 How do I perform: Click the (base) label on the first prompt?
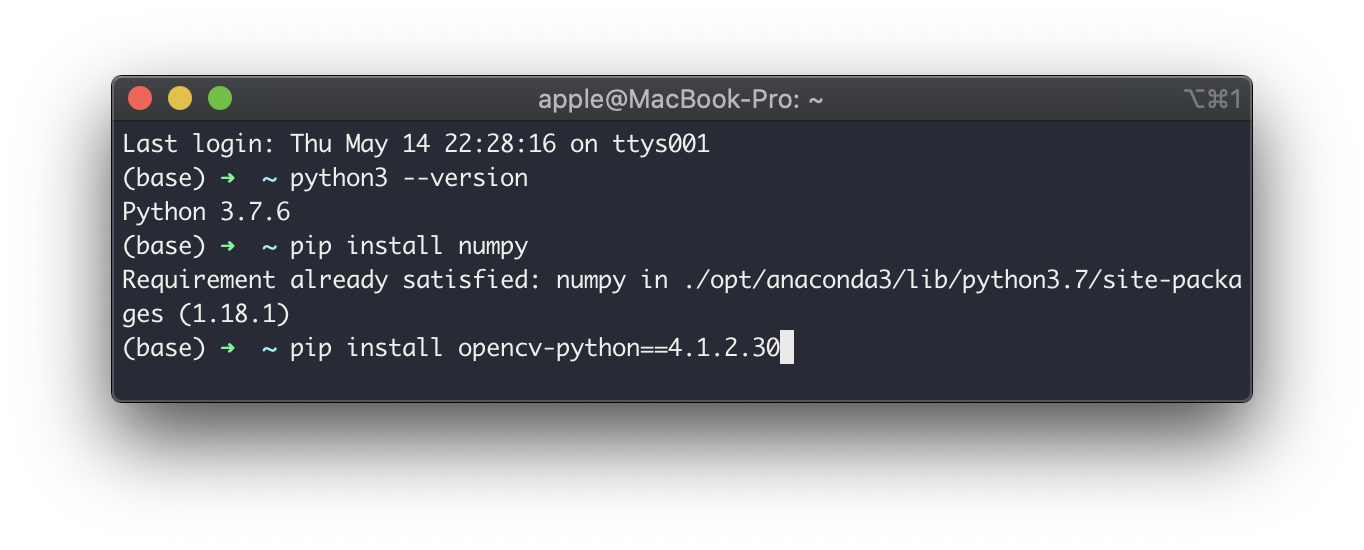pyautogui.click(x=164, y=178)
